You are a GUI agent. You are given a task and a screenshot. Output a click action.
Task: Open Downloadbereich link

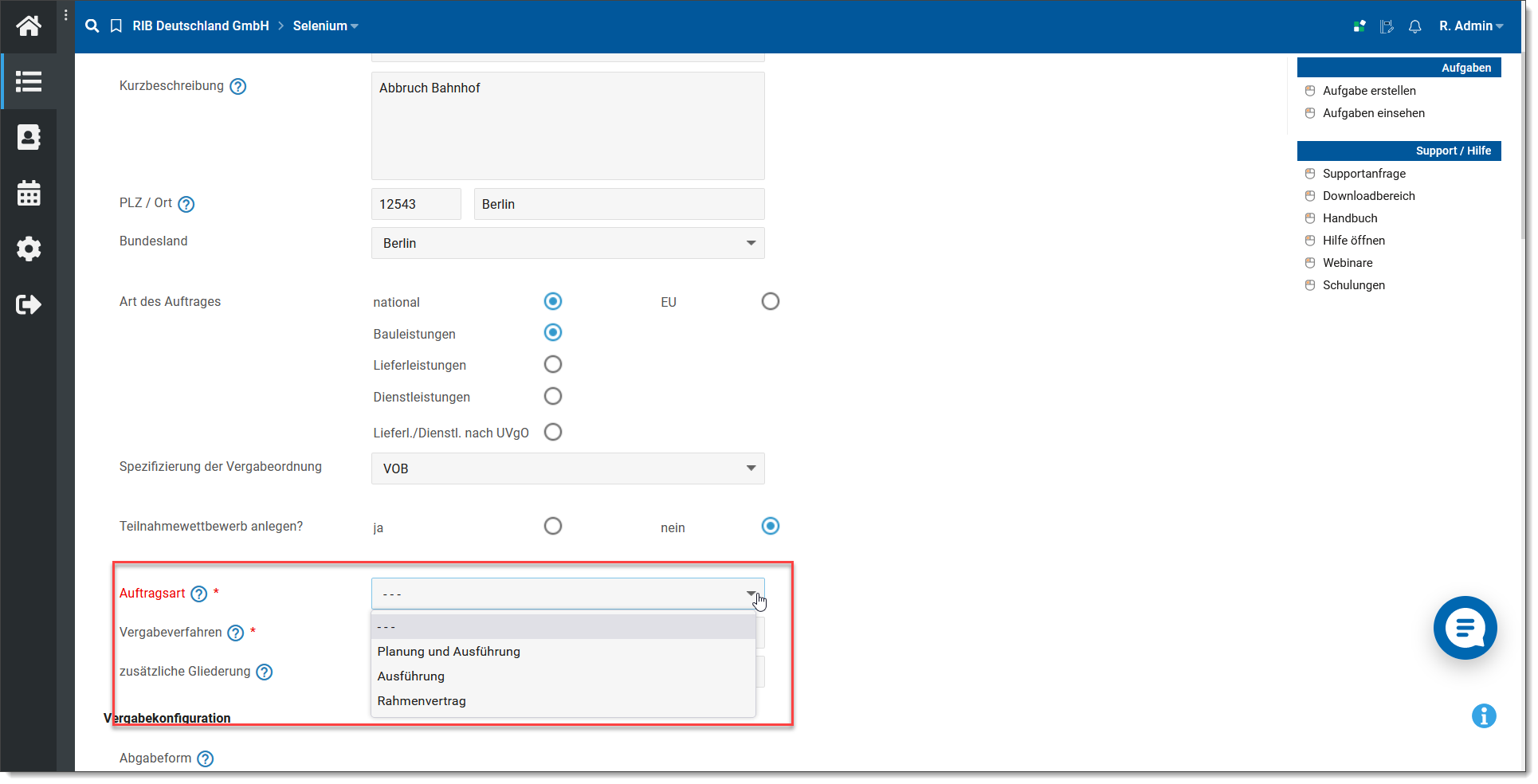1369,196
